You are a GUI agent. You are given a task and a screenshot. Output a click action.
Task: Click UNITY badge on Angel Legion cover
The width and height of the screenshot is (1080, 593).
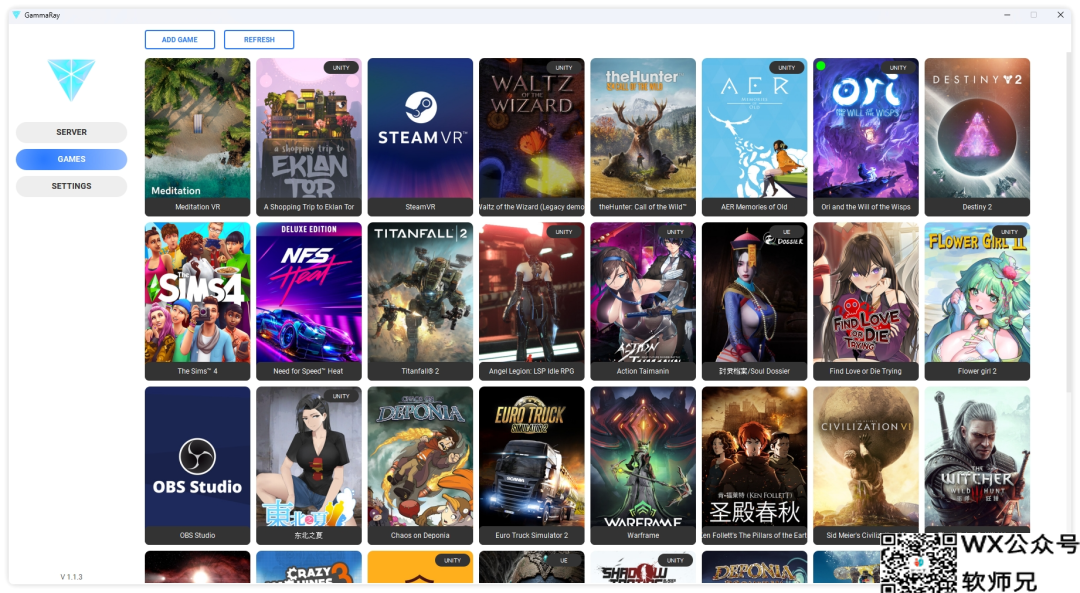click(x=564, y=232)
